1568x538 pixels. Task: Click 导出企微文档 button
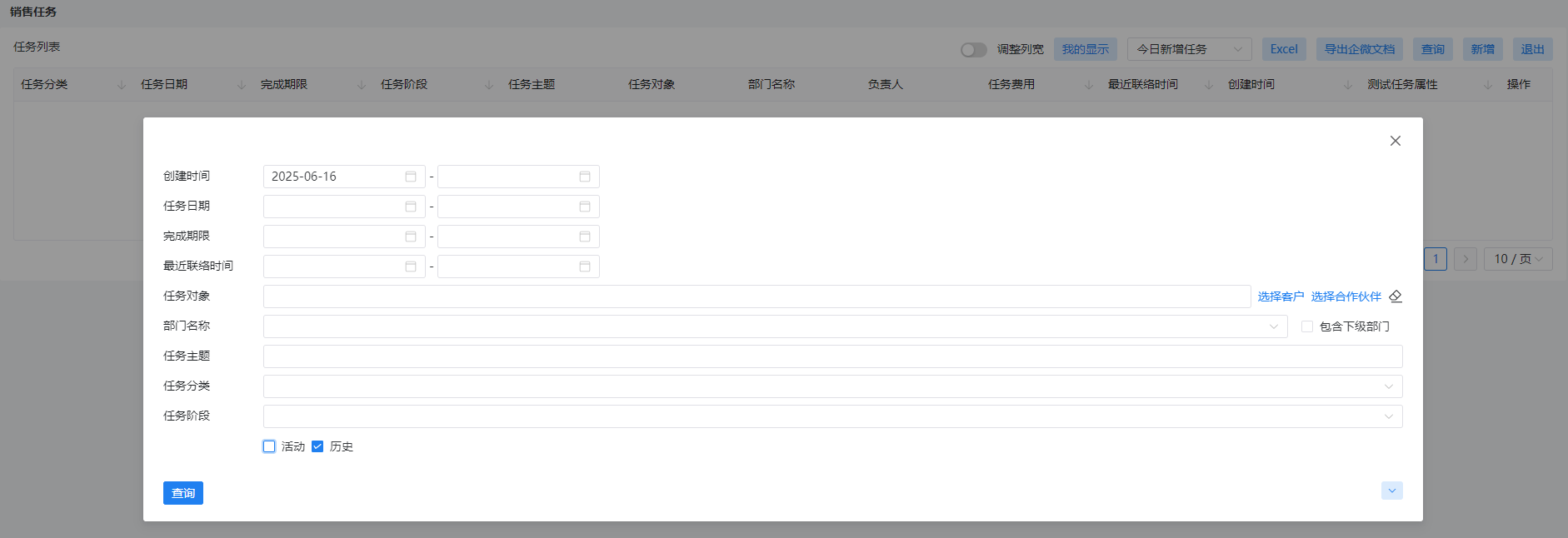[x=1360, y=49]
